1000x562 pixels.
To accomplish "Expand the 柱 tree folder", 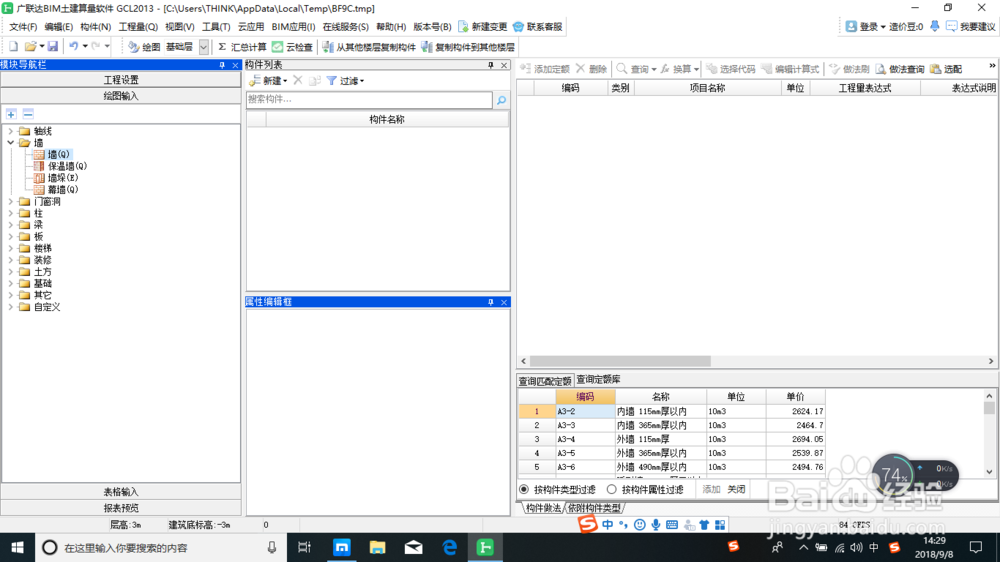I will (x=10, y=214).
